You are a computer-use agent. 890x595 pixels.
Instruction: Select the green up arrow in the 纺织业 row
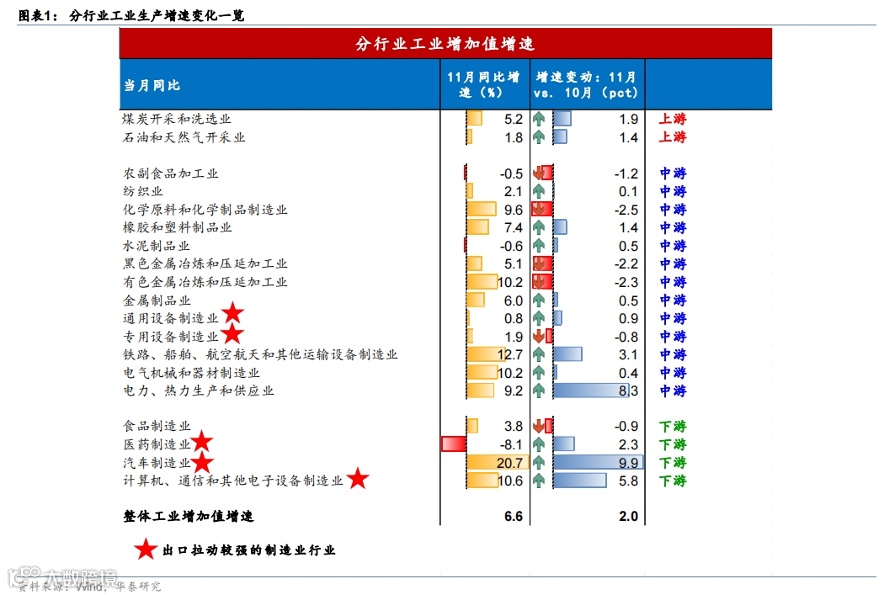pyautogui.click(x=539, y=191)
